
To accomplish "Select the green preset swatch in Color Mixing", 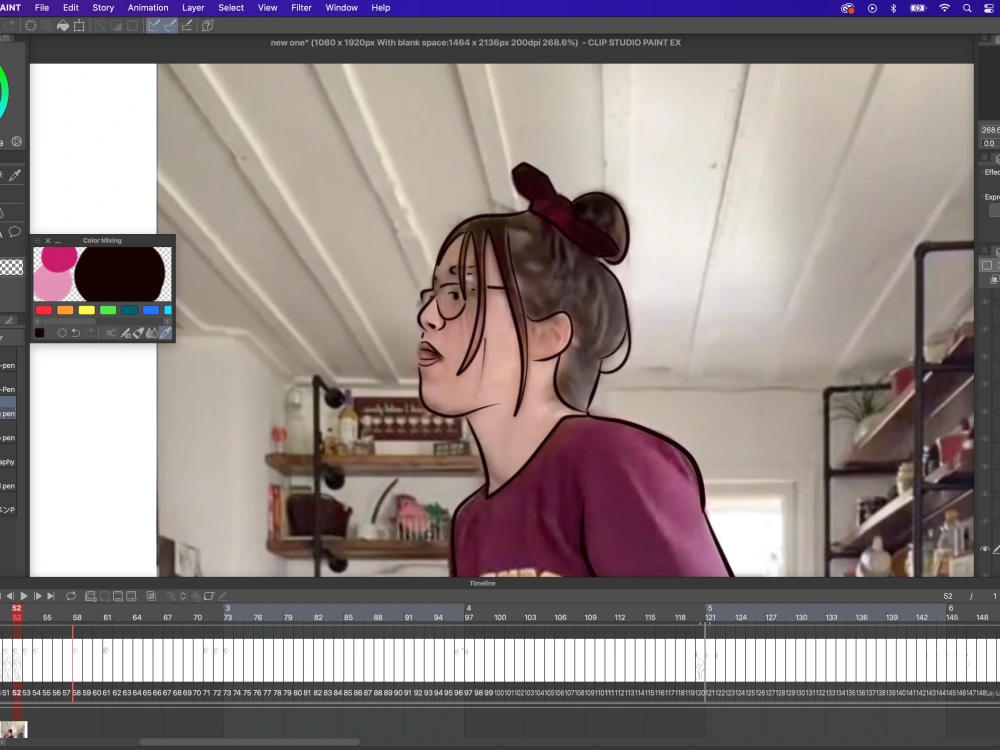I will tap(108, 310).
